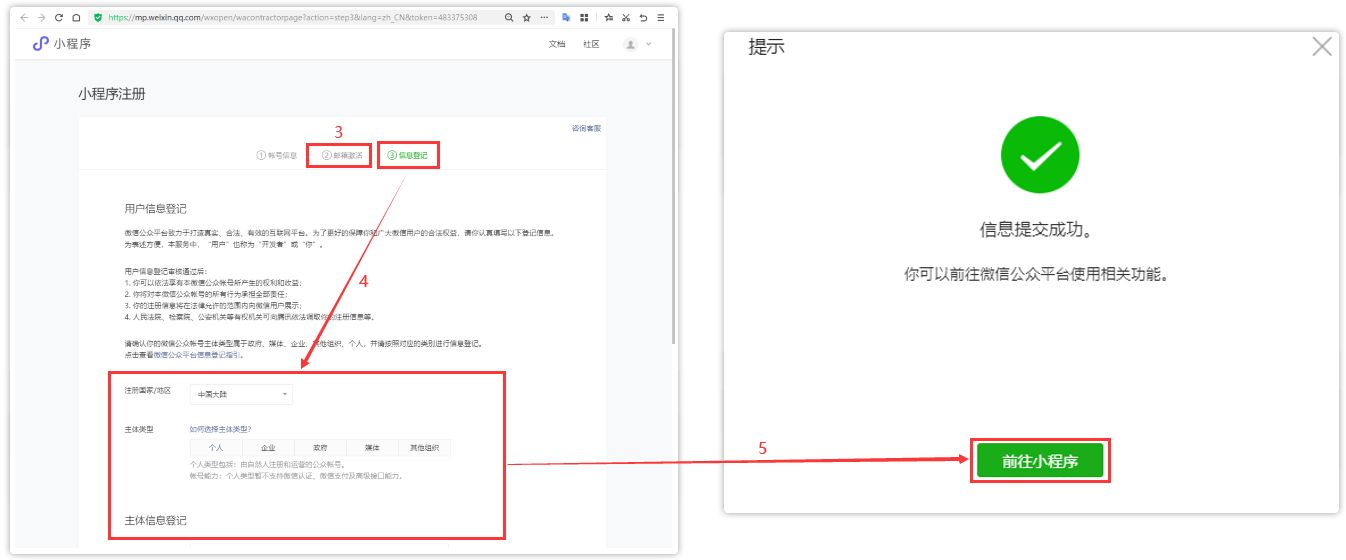Close the 提示 dialog with the X
The height and width of the screenshot is (560, 1346).
click(1322, 47)
